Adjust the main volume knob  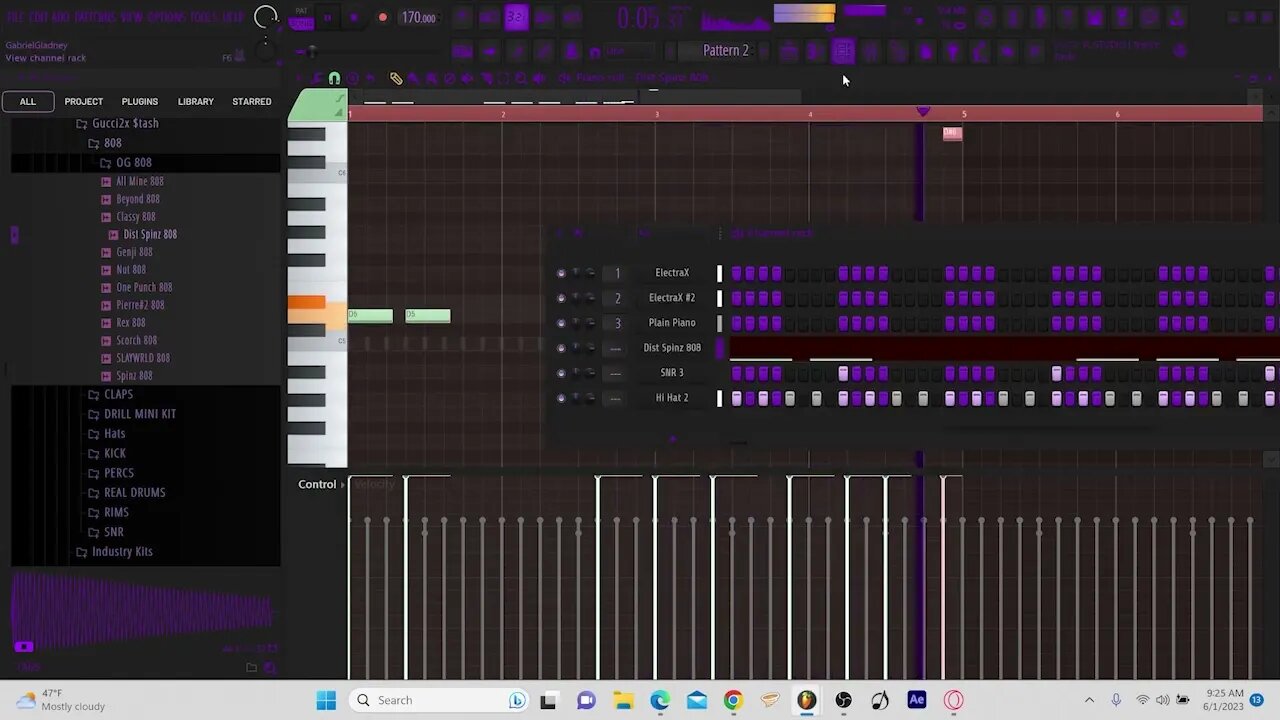click(266, 17)
